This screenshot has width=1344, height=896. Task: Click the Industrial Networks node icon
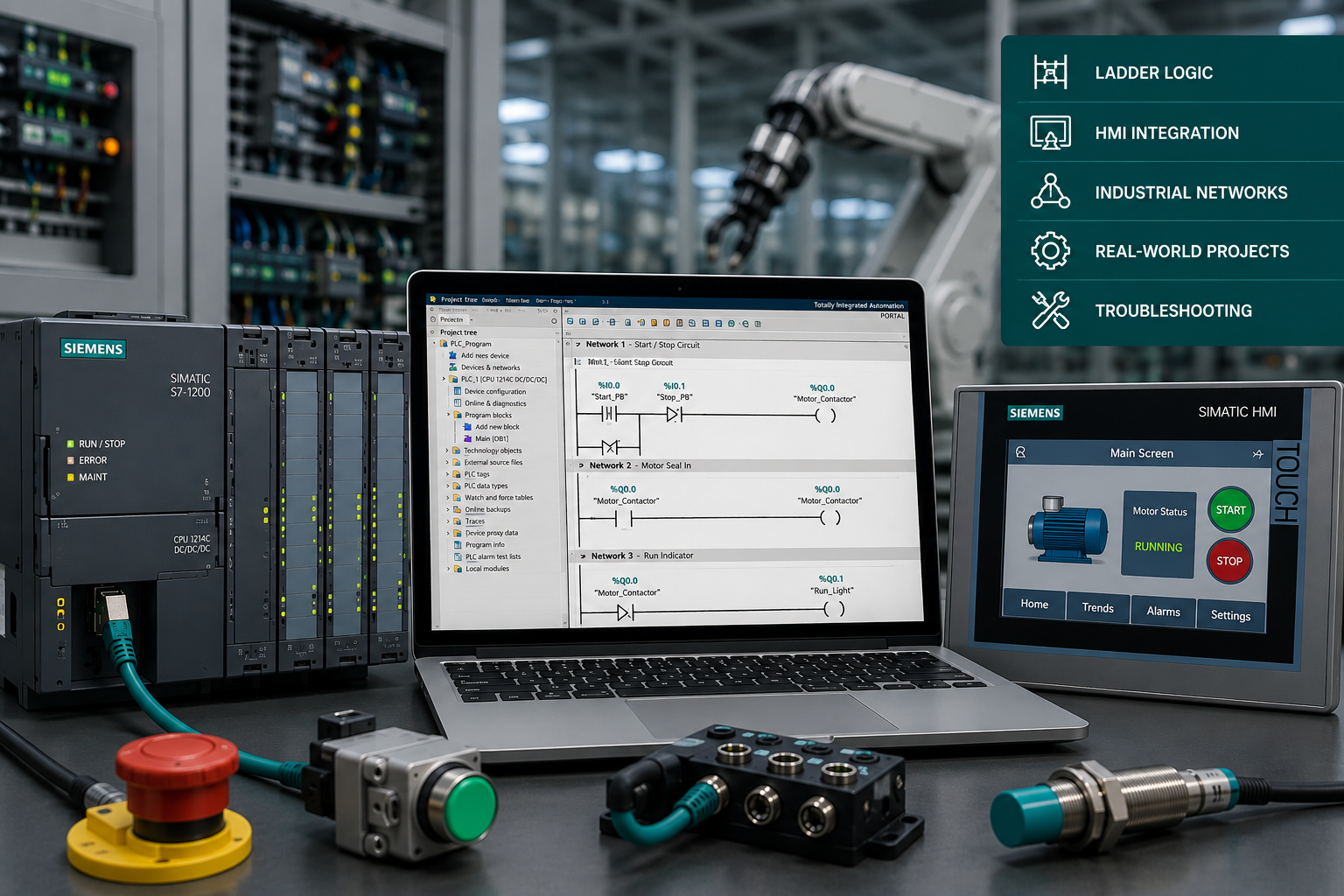[x=1050, y=192]
